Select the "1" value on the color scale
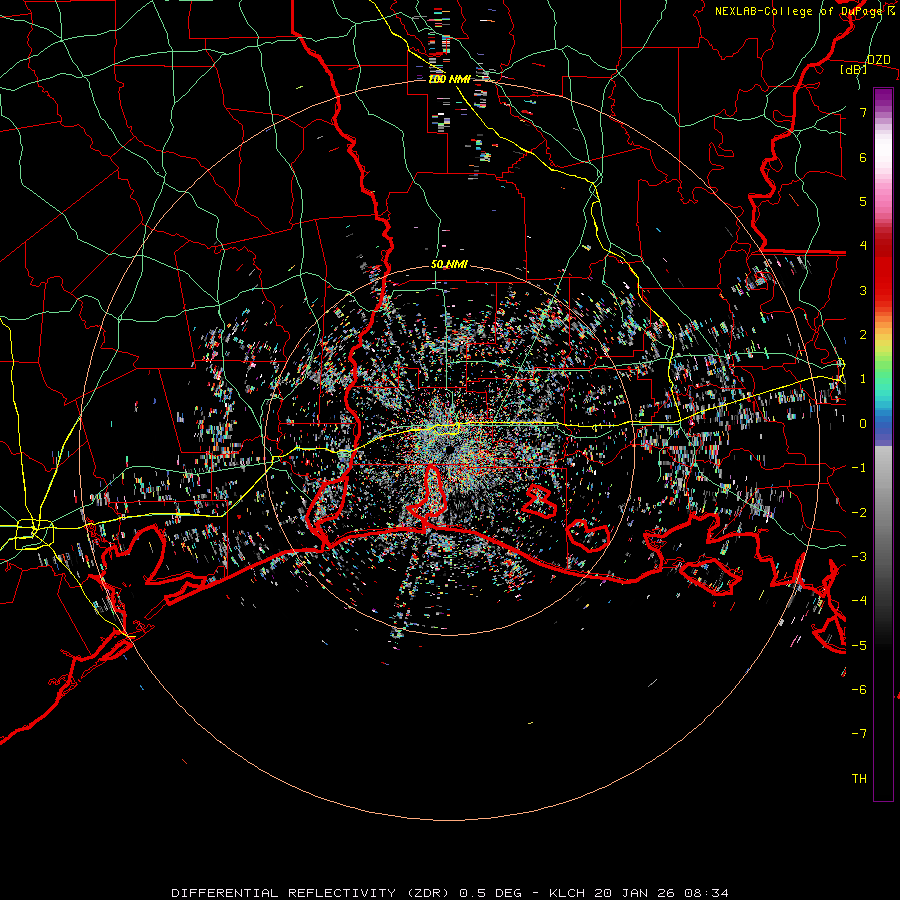 (863, 379)
